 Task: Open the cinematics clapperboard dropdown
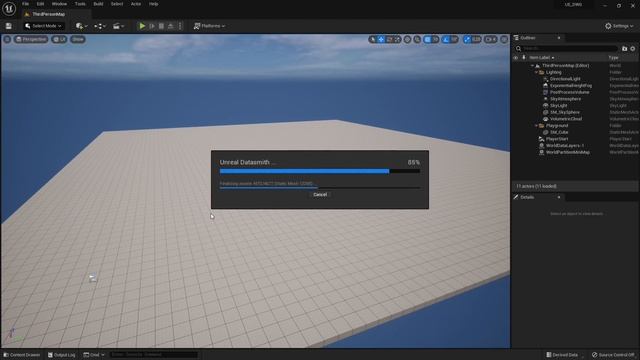(x=118, y=26)
